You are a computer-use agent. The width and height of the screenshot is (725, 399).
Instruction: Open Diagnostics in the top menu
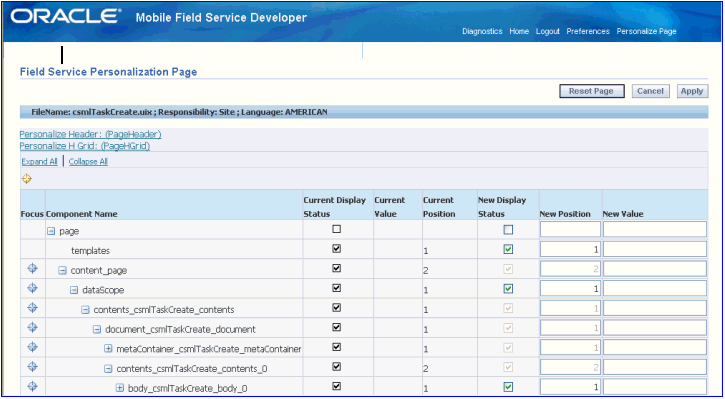[482, 31]
